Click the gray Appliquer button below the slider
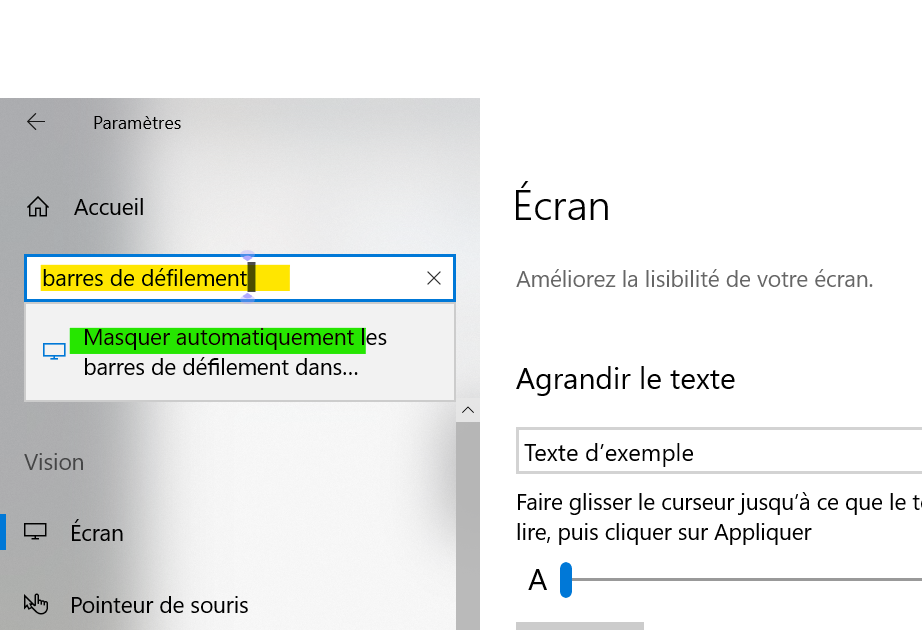 pyautogui.click(x=580, y=625)
